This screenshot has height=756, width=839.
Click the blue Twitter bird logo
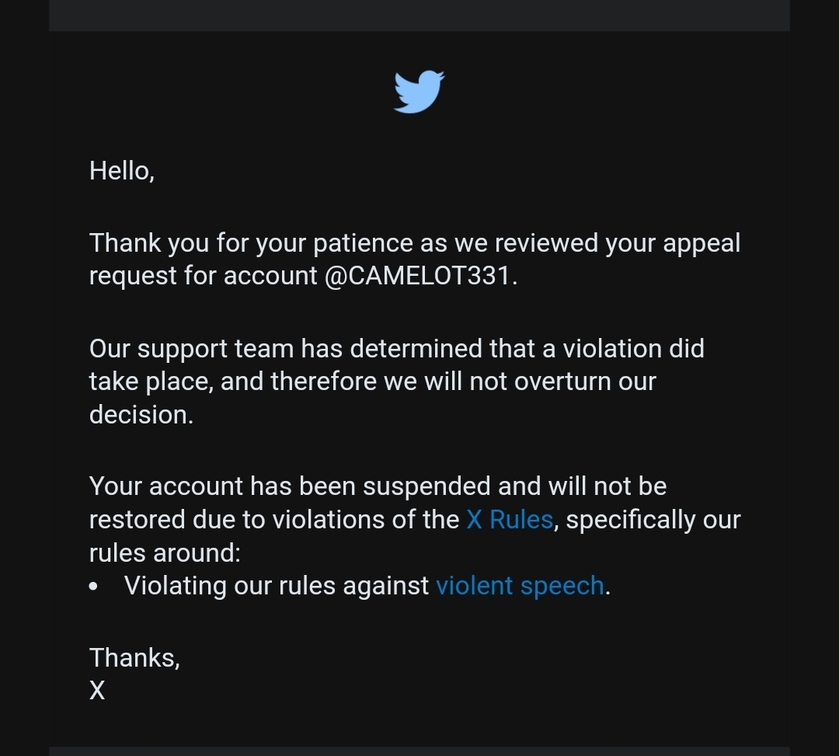coord(419,91)
